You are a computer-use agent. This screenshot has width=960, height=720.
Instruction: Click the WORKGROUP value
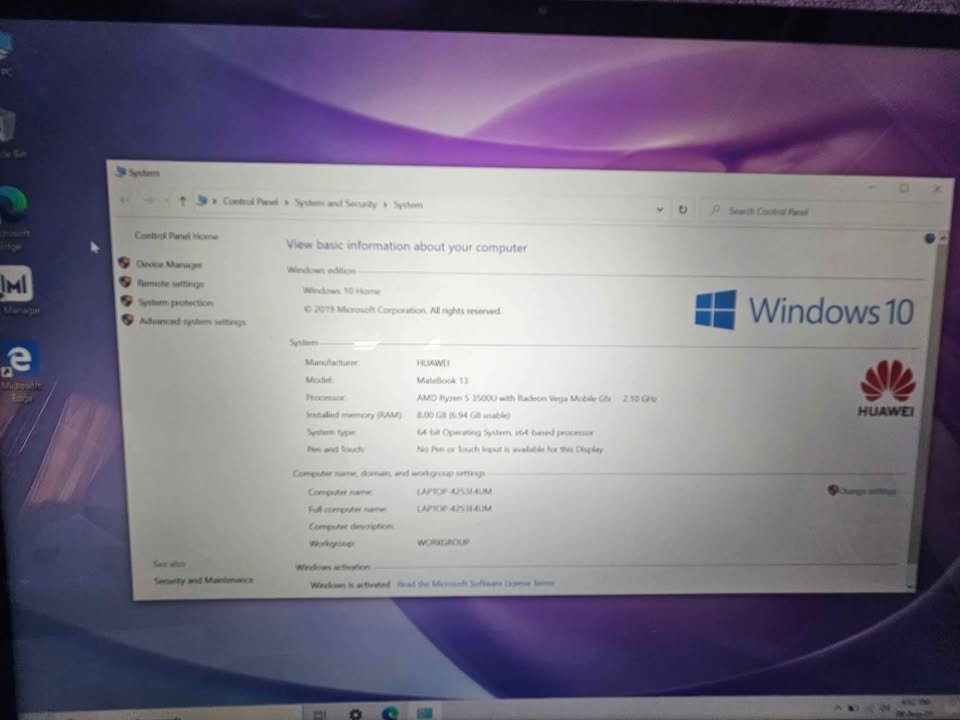tap(443, 542)
